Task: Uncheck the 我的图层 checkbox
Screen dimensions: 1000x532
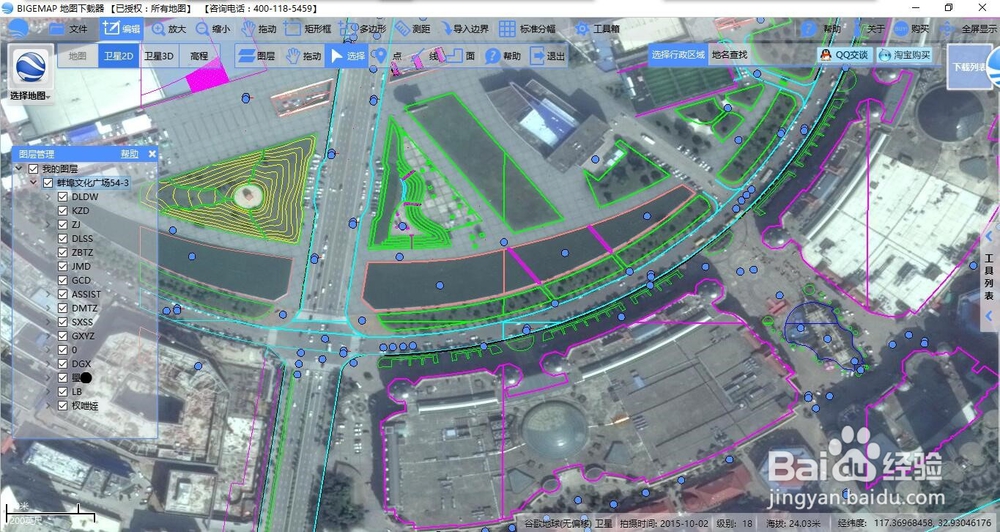Action: 33,169
